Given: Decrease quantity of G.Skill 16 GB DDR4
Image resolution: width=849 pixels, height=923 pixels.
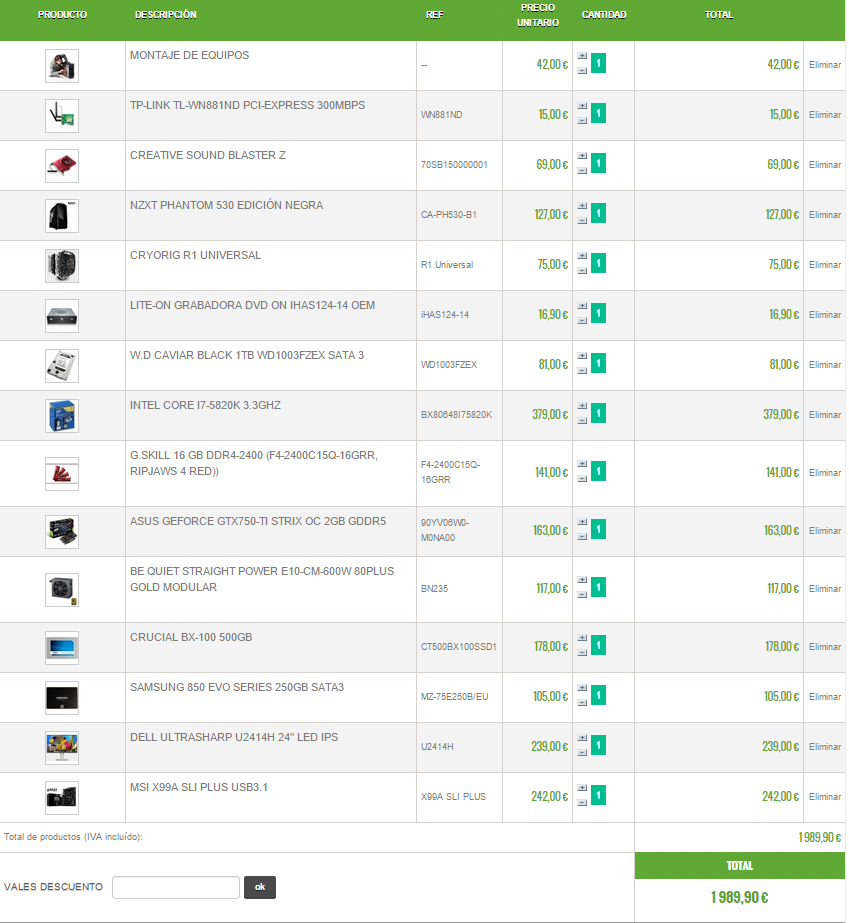Looking at the screenshot, I should pos(582,479).
